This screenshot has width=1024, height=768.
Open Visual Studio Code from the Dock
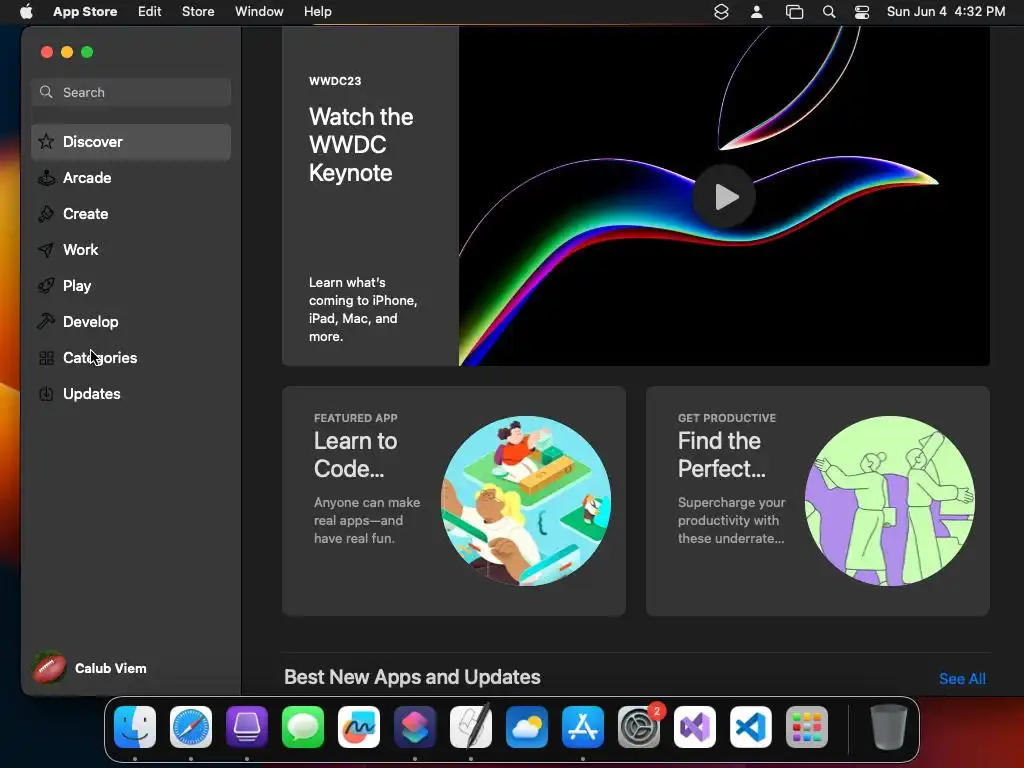pos(751,727)
